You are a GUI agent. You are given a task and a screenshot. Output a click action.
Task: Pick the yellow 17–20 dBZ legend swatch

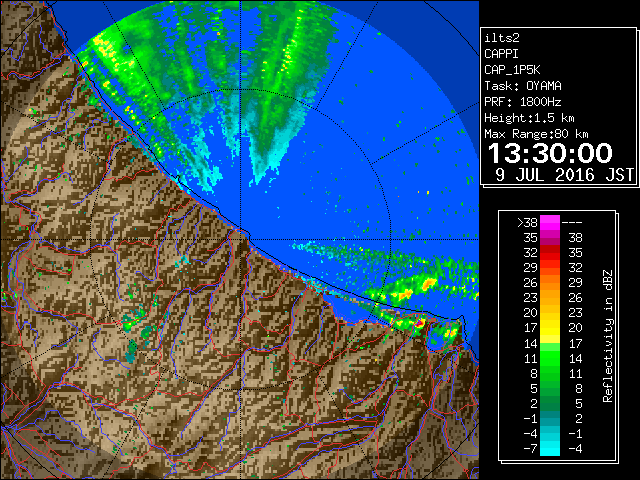click(550, 328)
